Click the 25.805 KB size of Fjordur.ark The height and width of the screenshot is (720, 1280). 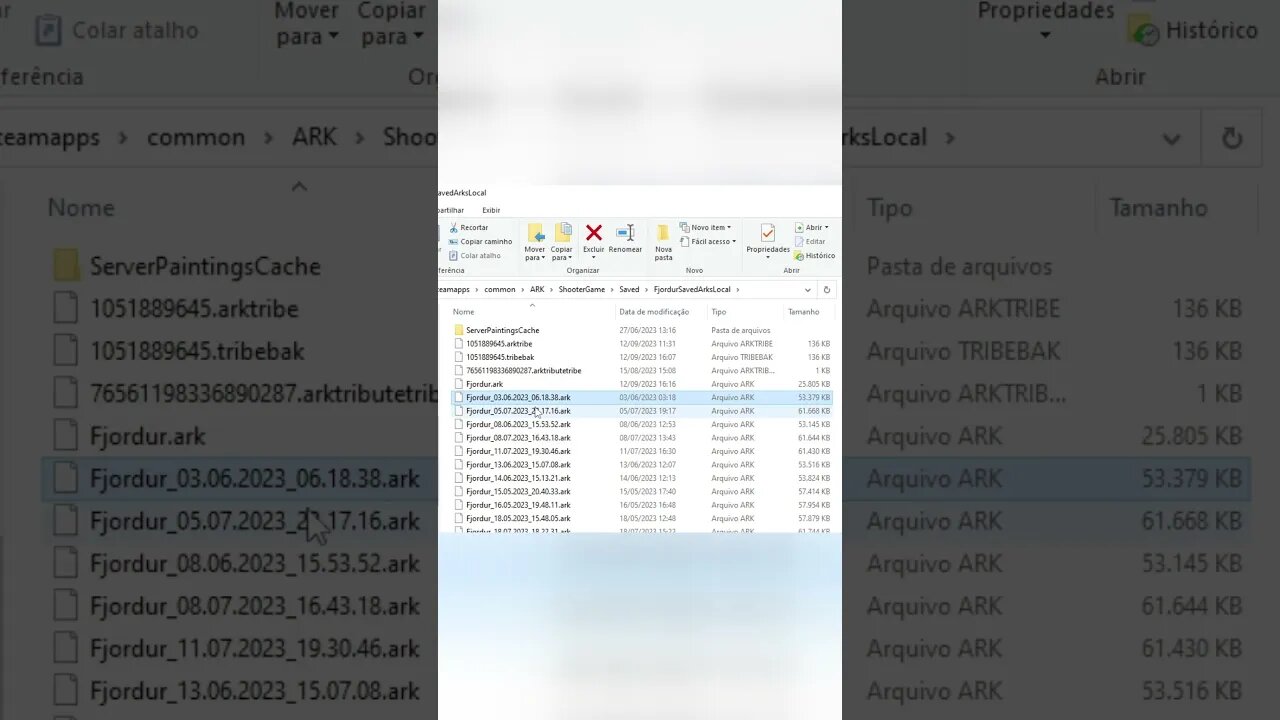point(813,384)
